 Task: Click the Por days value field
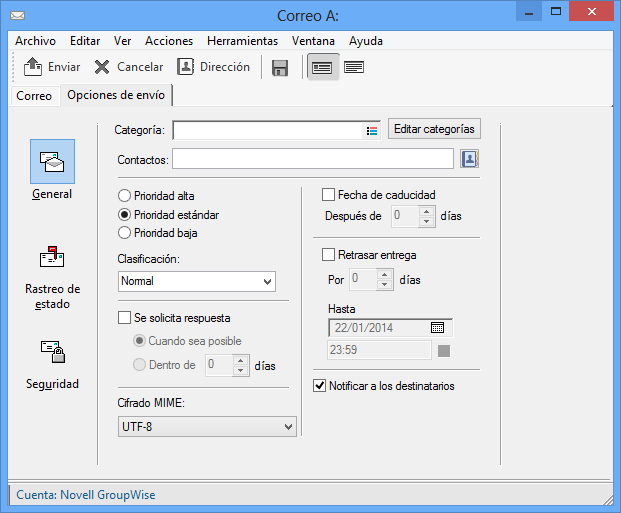[x=363, y=280]
